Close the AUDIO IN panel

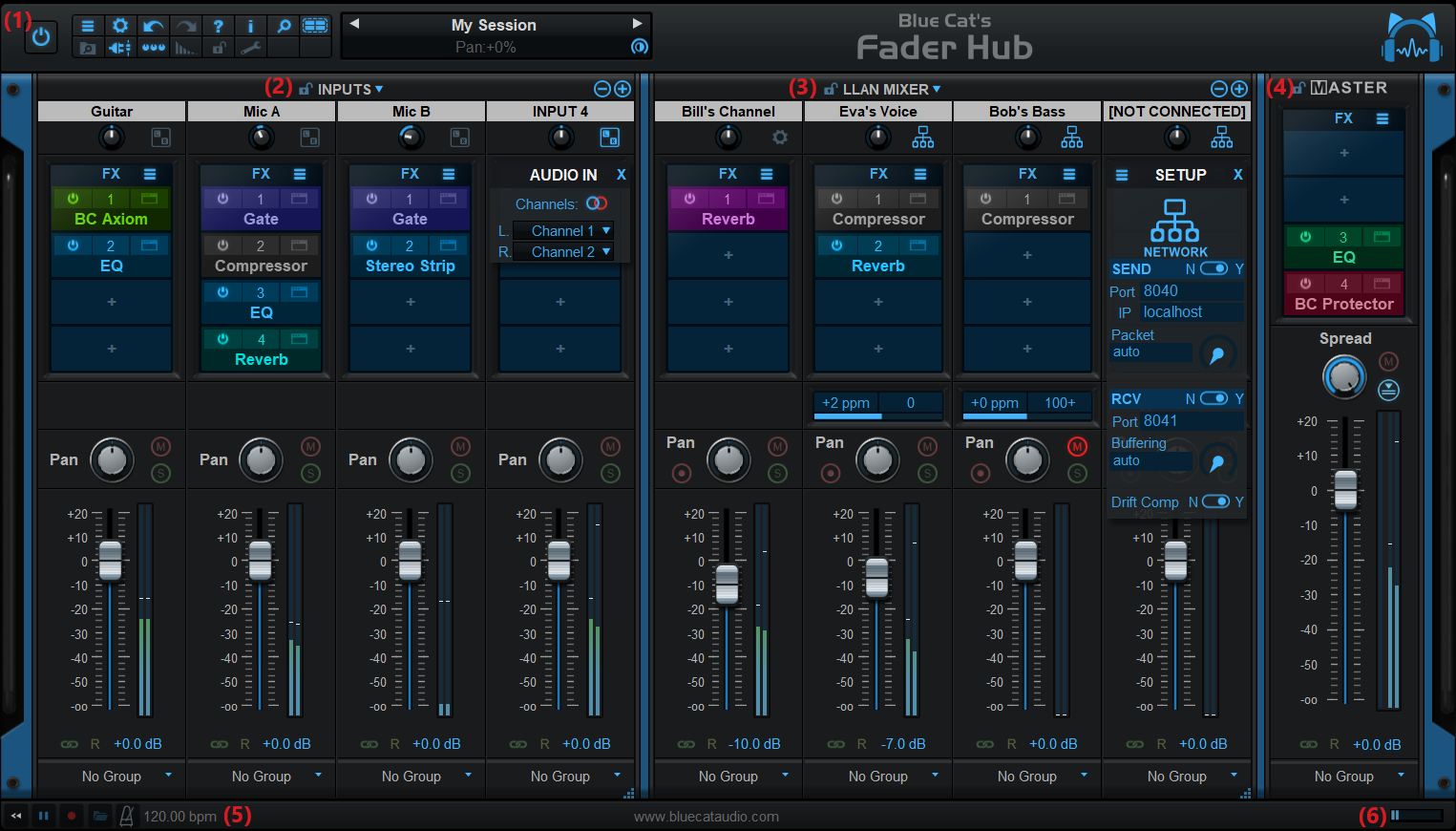622,175
